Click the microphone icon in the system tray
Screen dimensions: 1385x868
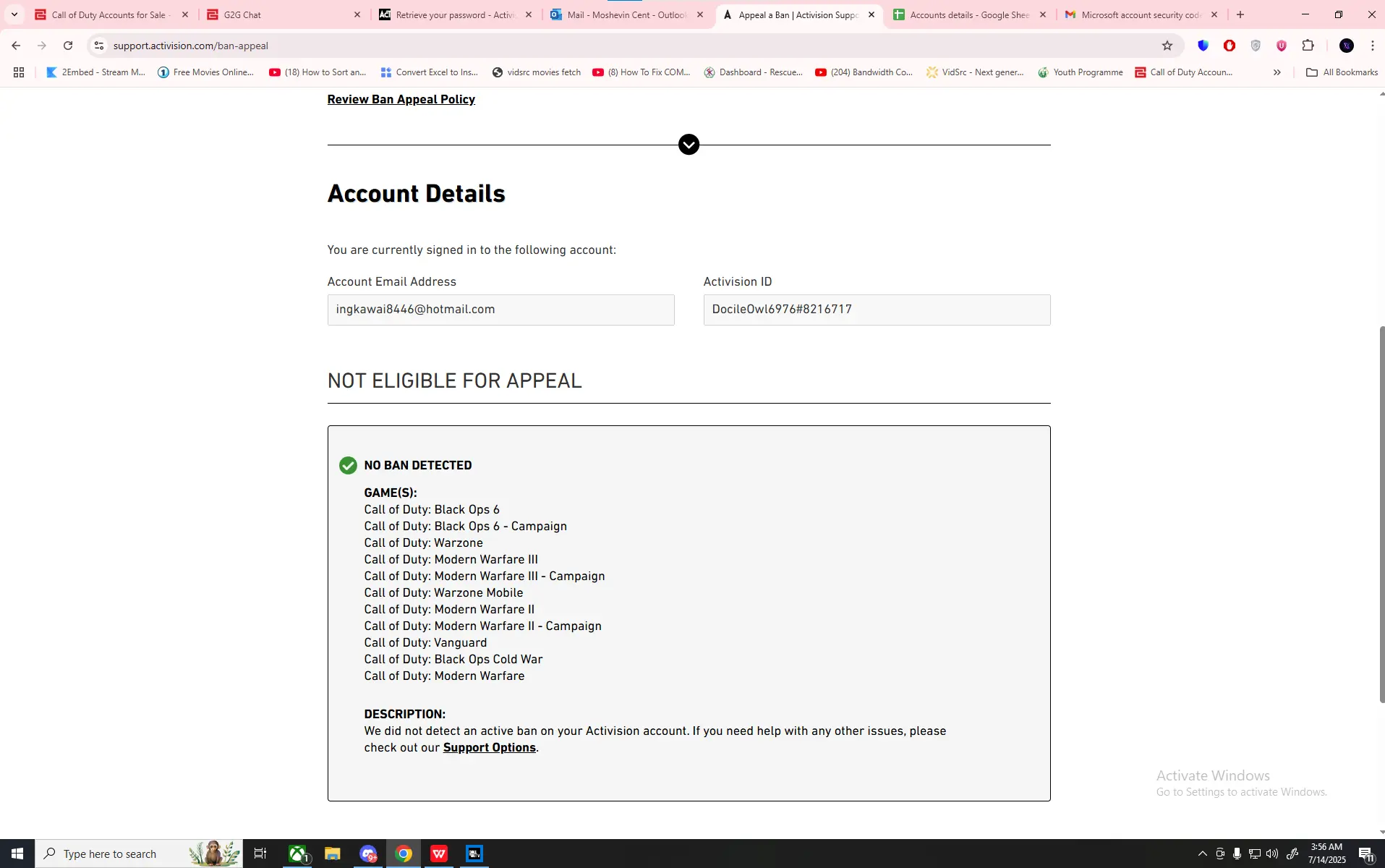click(x=1237, y=854)
